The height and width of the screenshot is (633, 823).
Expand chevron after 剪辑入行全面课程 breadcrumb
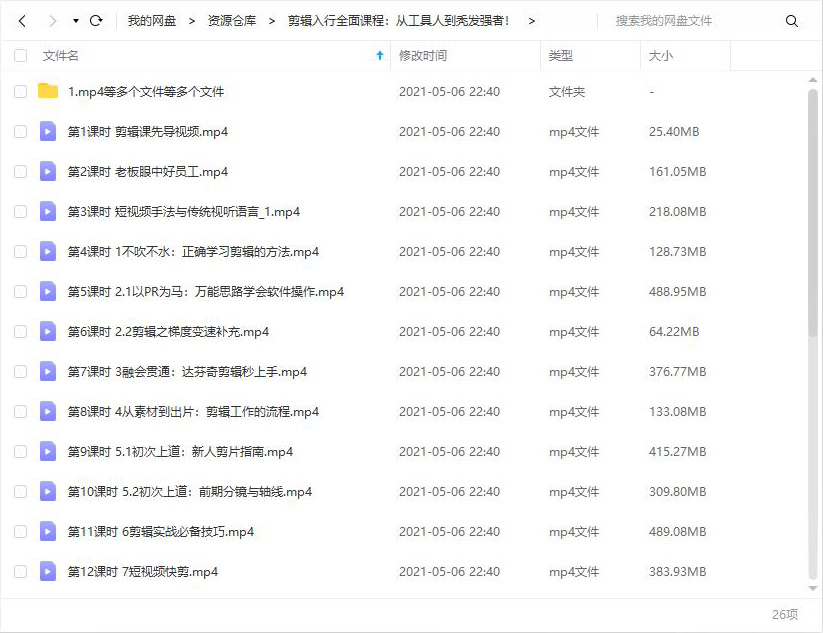[532, 21]
